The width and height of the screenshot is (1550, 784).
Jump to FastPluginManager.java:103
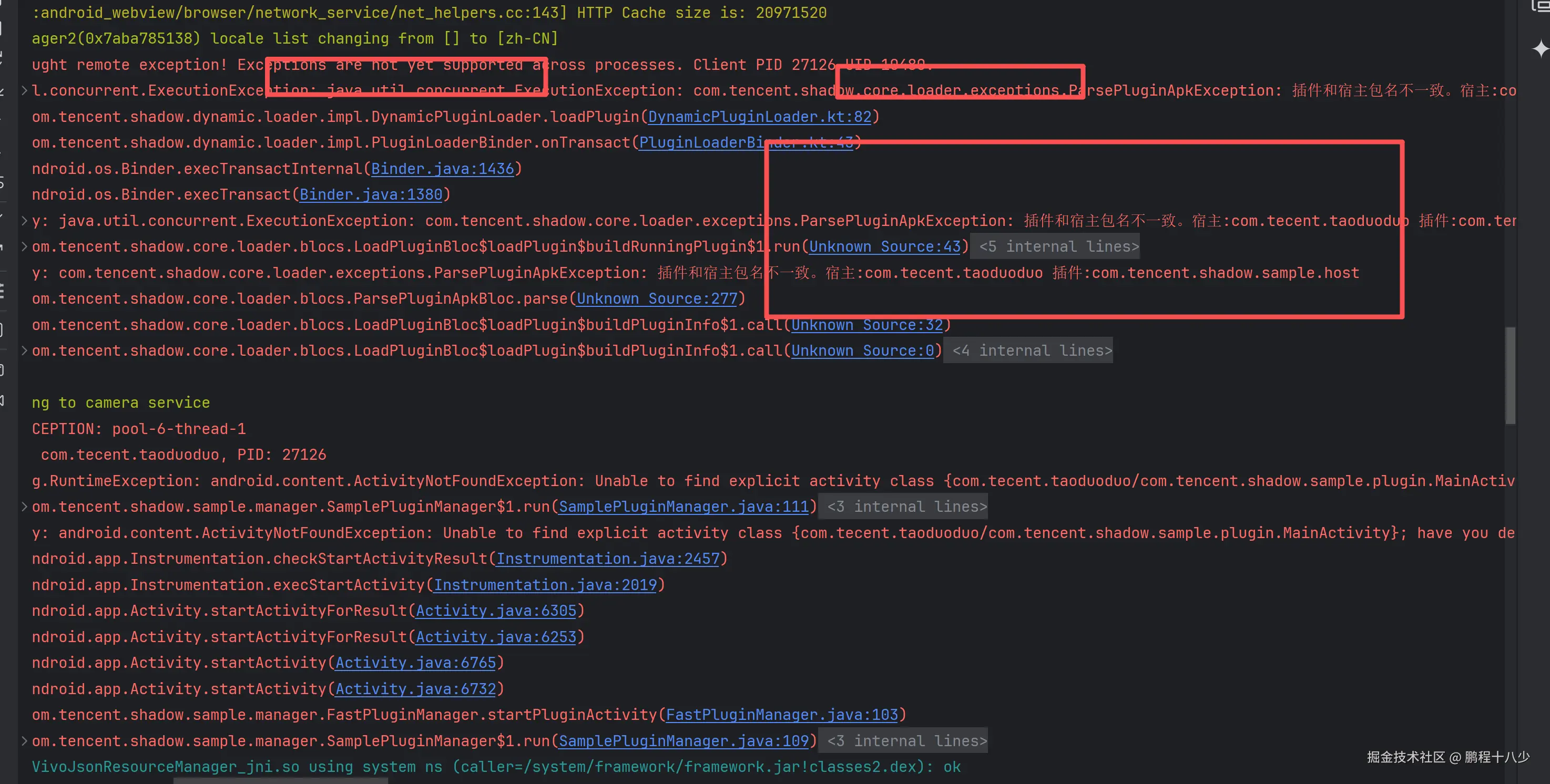pyautogui.click(x=782, y=715)
